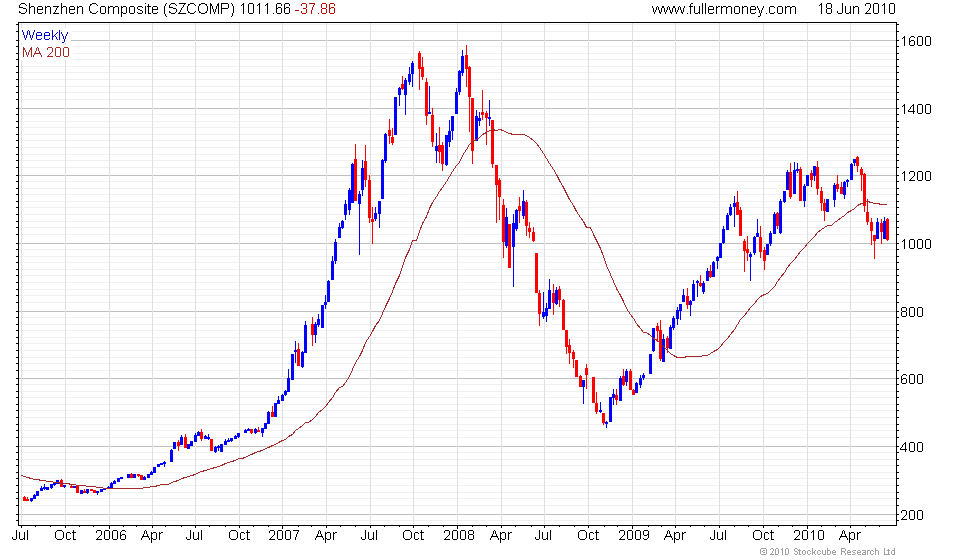Click the 1400 price axis label
The height and width of the screenshot is (560, 980).
[916, 109]
